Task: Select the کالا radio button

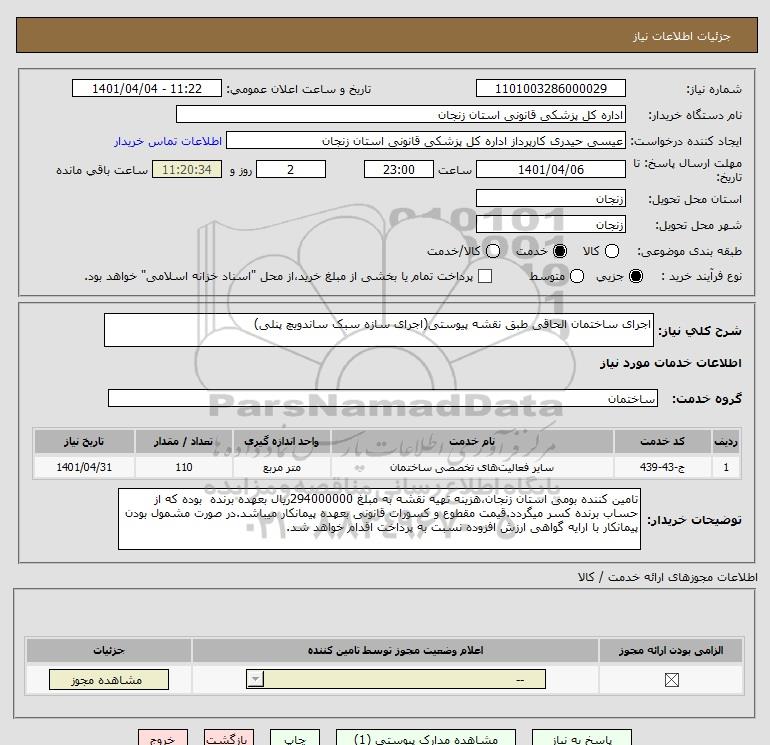Action: [x=611, y=251]
